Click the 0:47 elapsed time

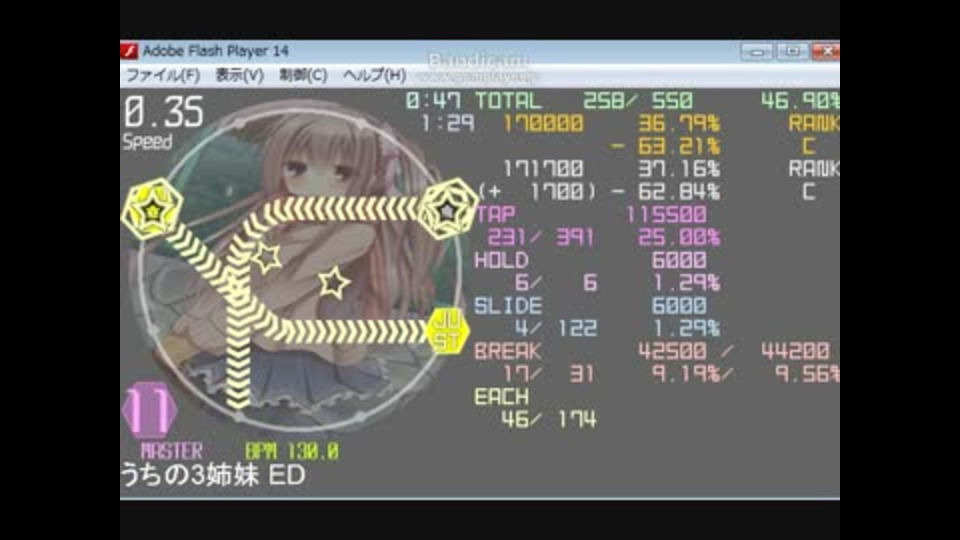coord(433,101)
